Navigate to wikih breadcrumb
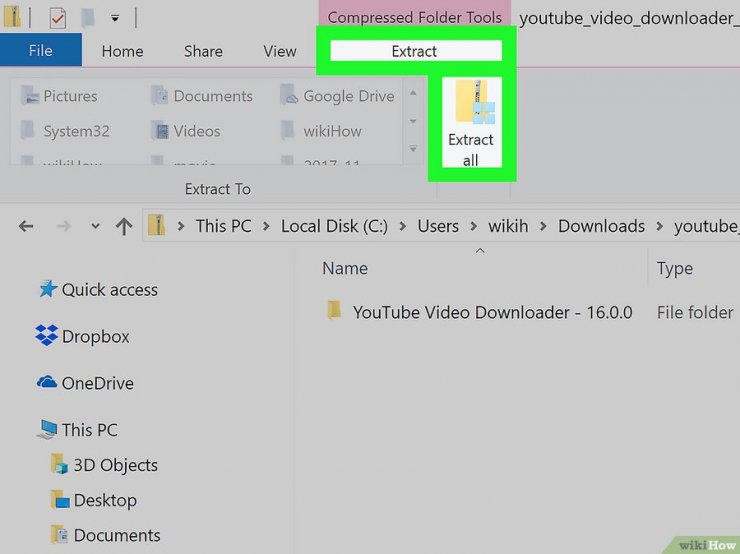Image resolution: width=740 pixels, height=554 pixels. (508, 226)
